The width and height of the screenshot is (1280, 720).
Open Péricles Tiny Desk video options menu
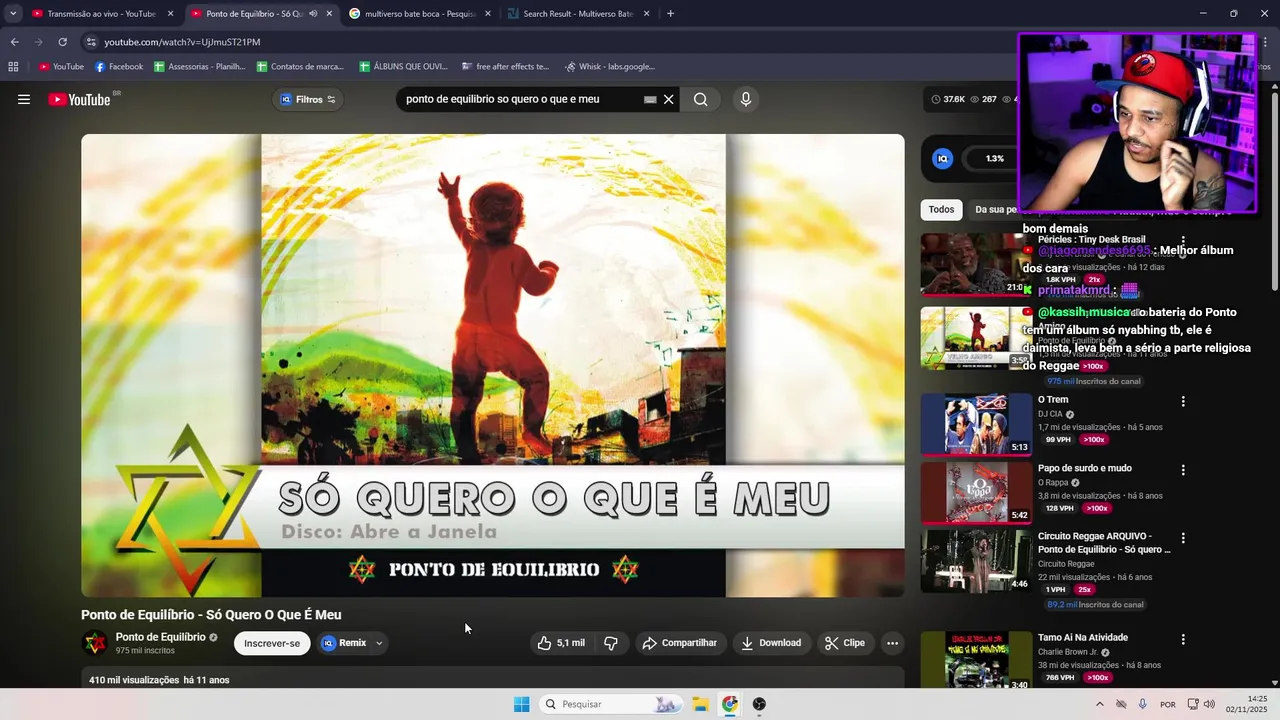[1183, 241]
